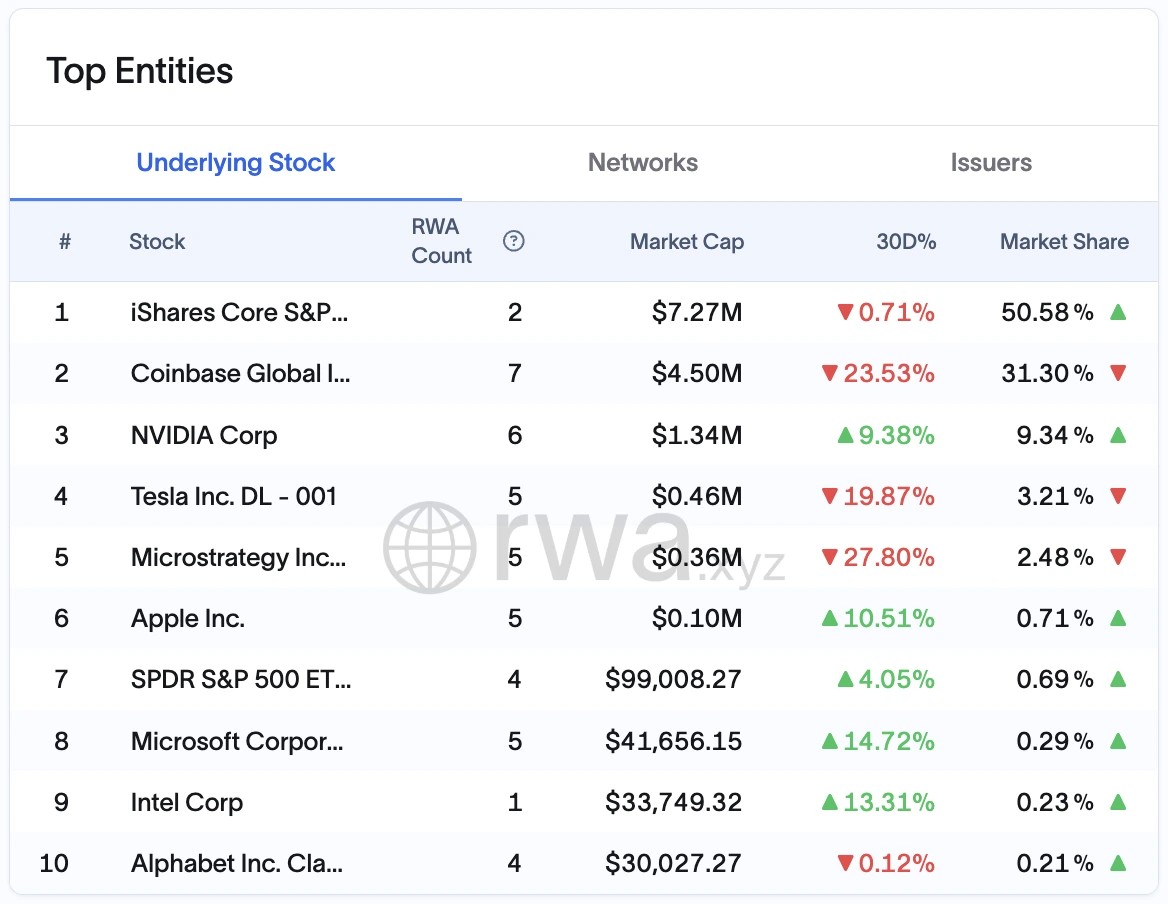Sort the table by Market Cap column
The height and width of the screenshot is (904, 1168).
click(x=687, y=241)
